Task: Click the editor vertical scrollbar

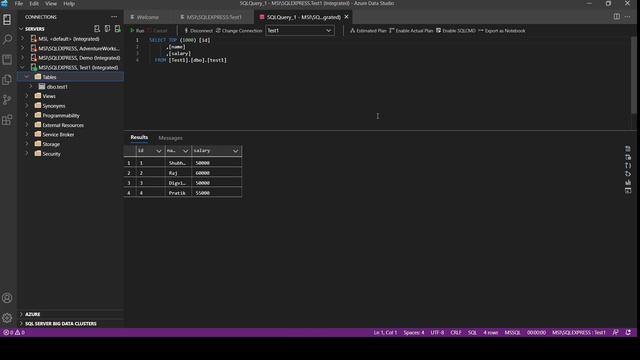Action: 633,76
